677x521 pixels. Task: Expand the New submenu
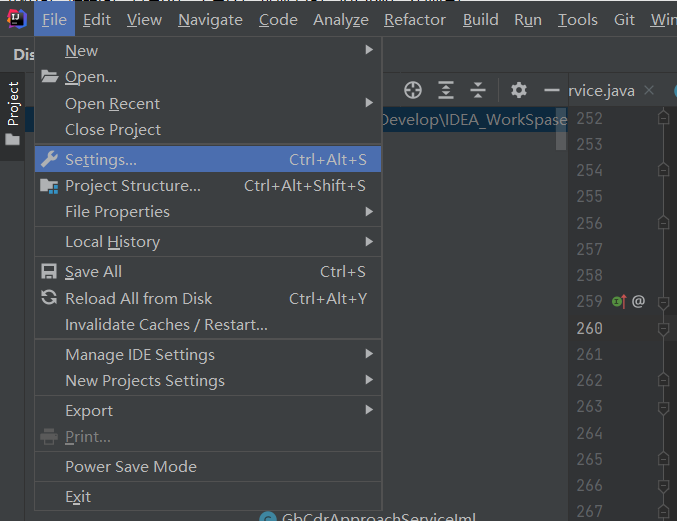click(208, 51)
